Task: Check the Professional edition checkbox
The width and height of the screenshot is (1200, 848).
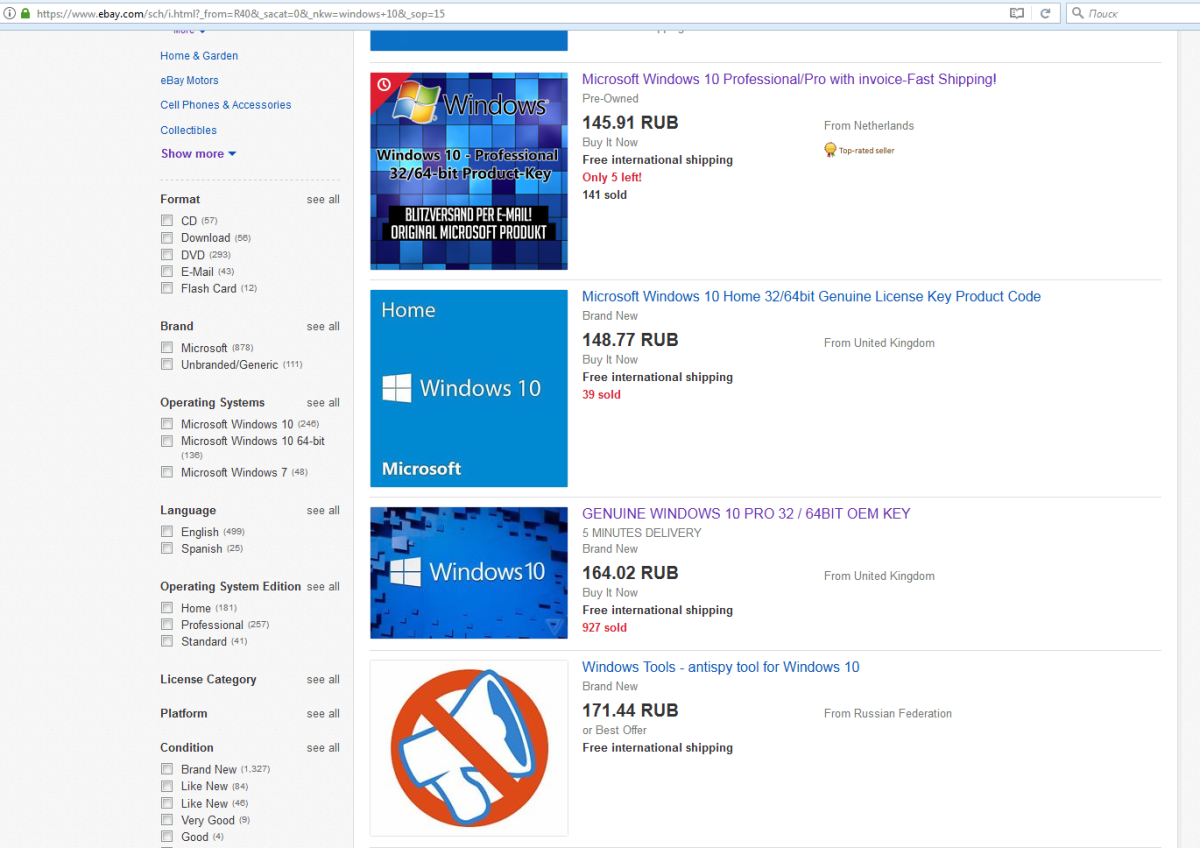Action: click(167, 624)
